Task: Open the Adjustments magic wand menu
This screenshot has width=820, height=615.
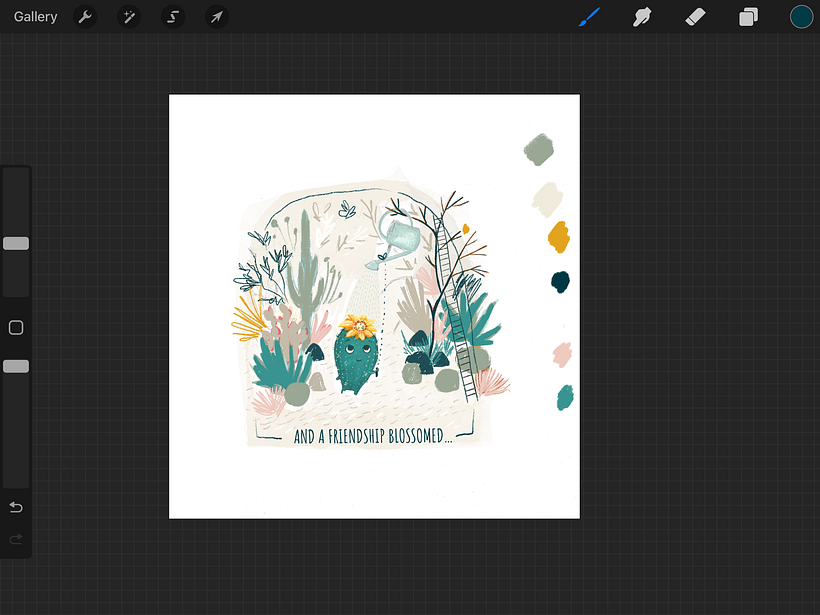Action: coord(129,16)
